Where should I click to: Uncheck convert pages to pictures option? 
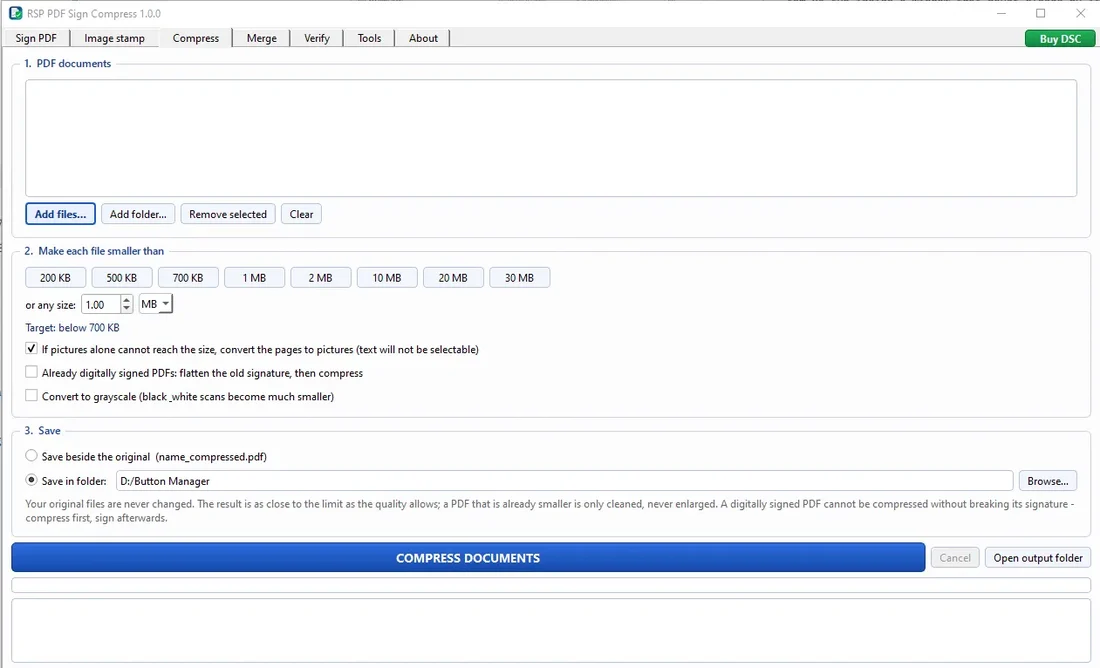(32, 349)
